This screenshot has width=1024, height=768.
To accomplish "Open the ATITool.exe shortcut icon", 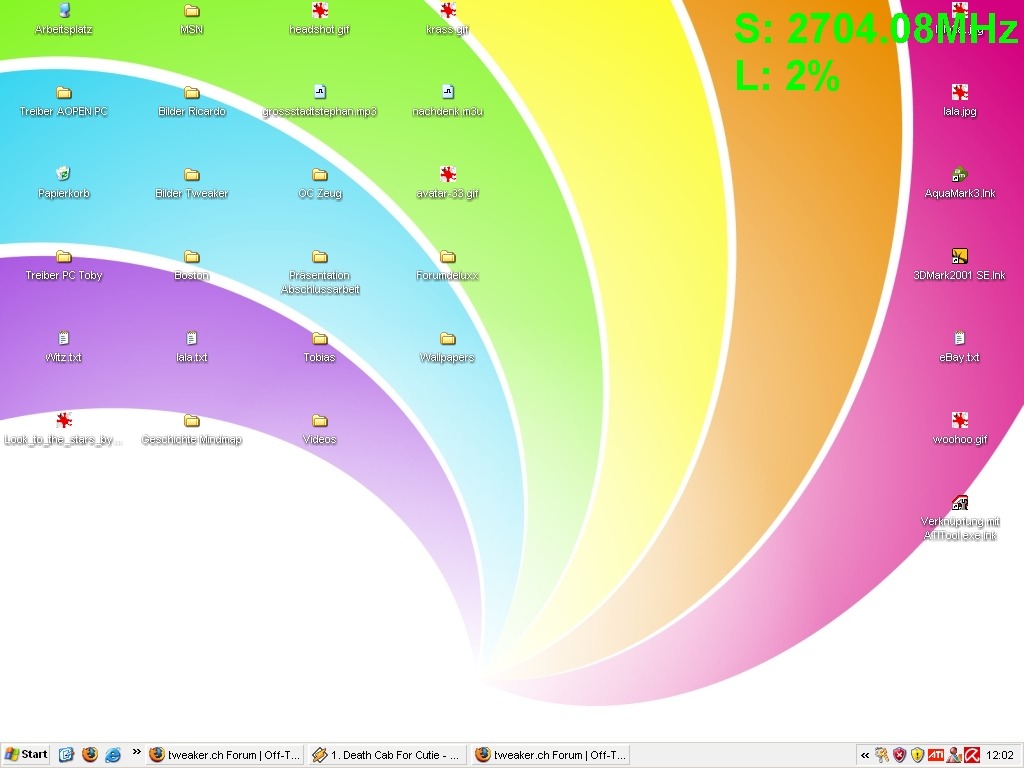I will (x=959, y=504).
